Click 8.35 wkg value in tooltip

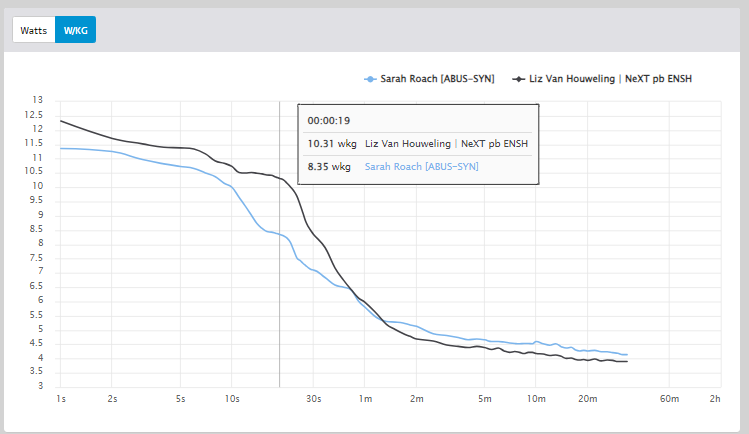[331, 167]
